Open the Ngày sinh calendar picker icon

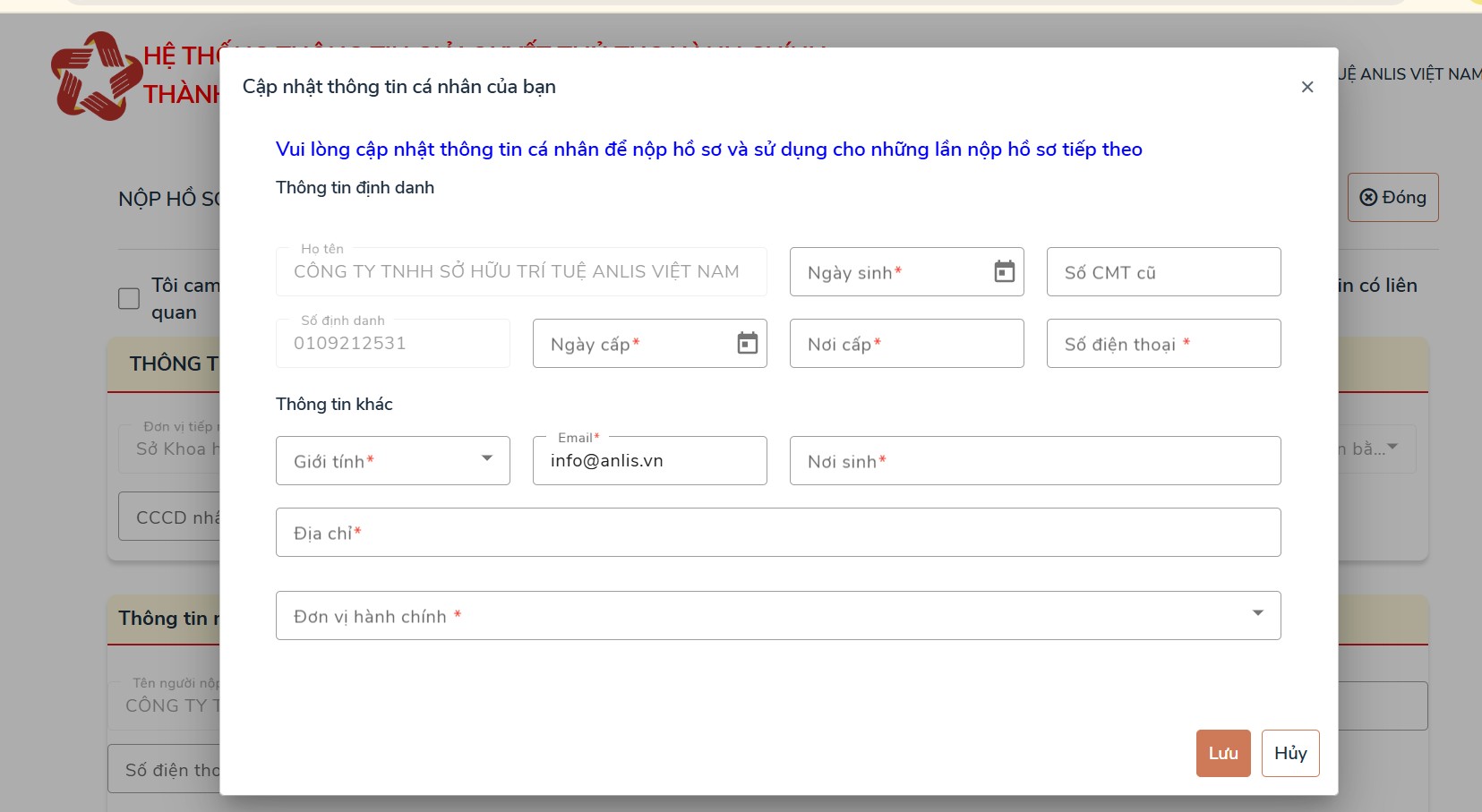coord(1004,271)
